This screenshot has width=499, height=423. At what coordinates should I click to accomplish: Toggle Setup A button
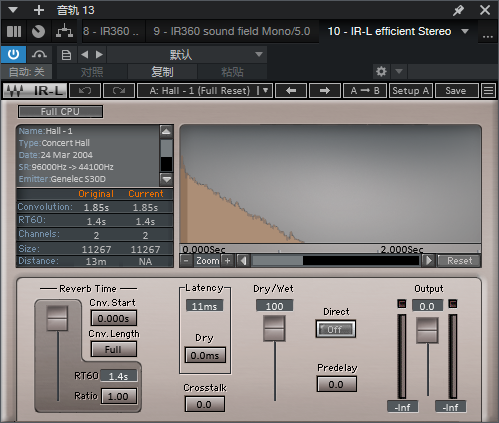pyautogui.click(x=411, y=91)
